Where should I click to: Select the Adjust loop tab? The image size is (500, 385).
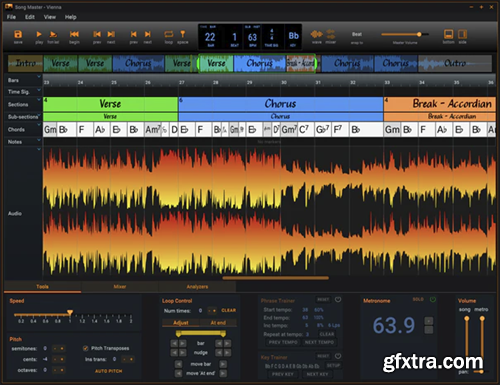tap(181, 323)
